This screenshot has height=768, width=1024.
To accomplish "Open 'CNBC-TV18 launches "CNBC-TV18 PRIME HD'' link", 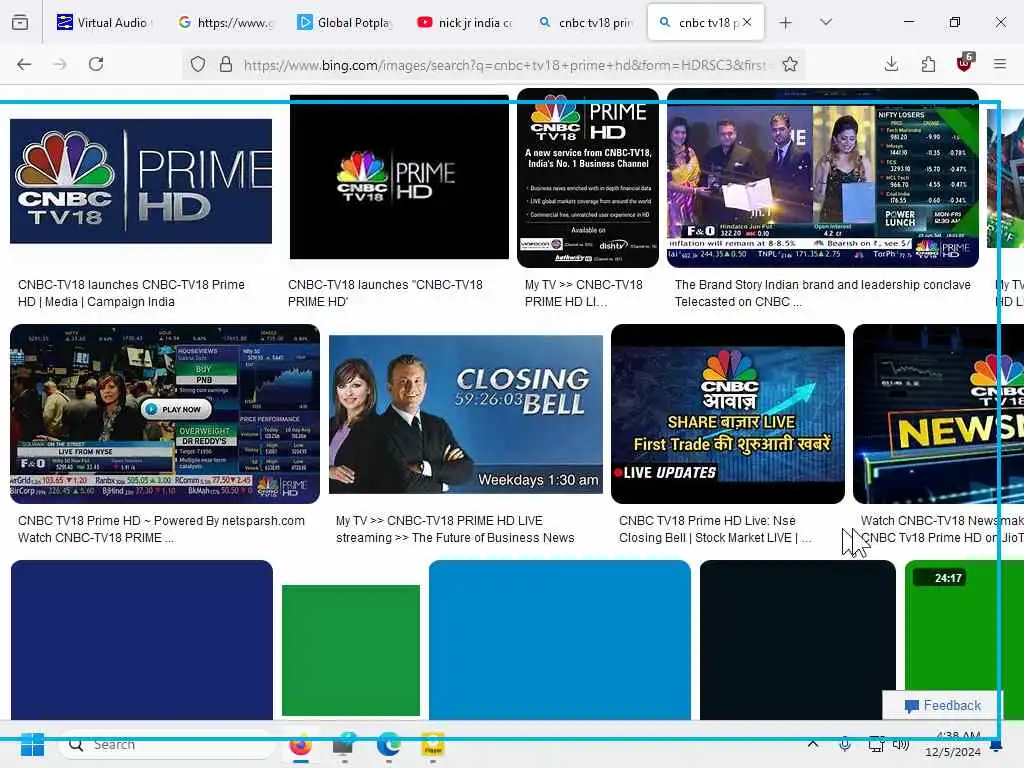I will 385,293.
